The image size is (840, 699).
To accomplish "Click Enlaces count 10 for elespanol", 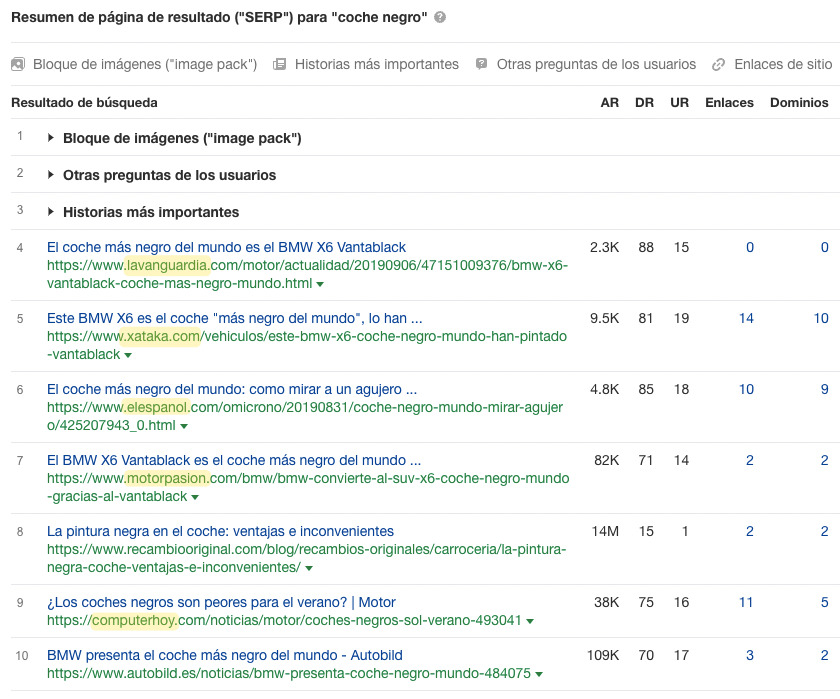I will coord(746,389).
